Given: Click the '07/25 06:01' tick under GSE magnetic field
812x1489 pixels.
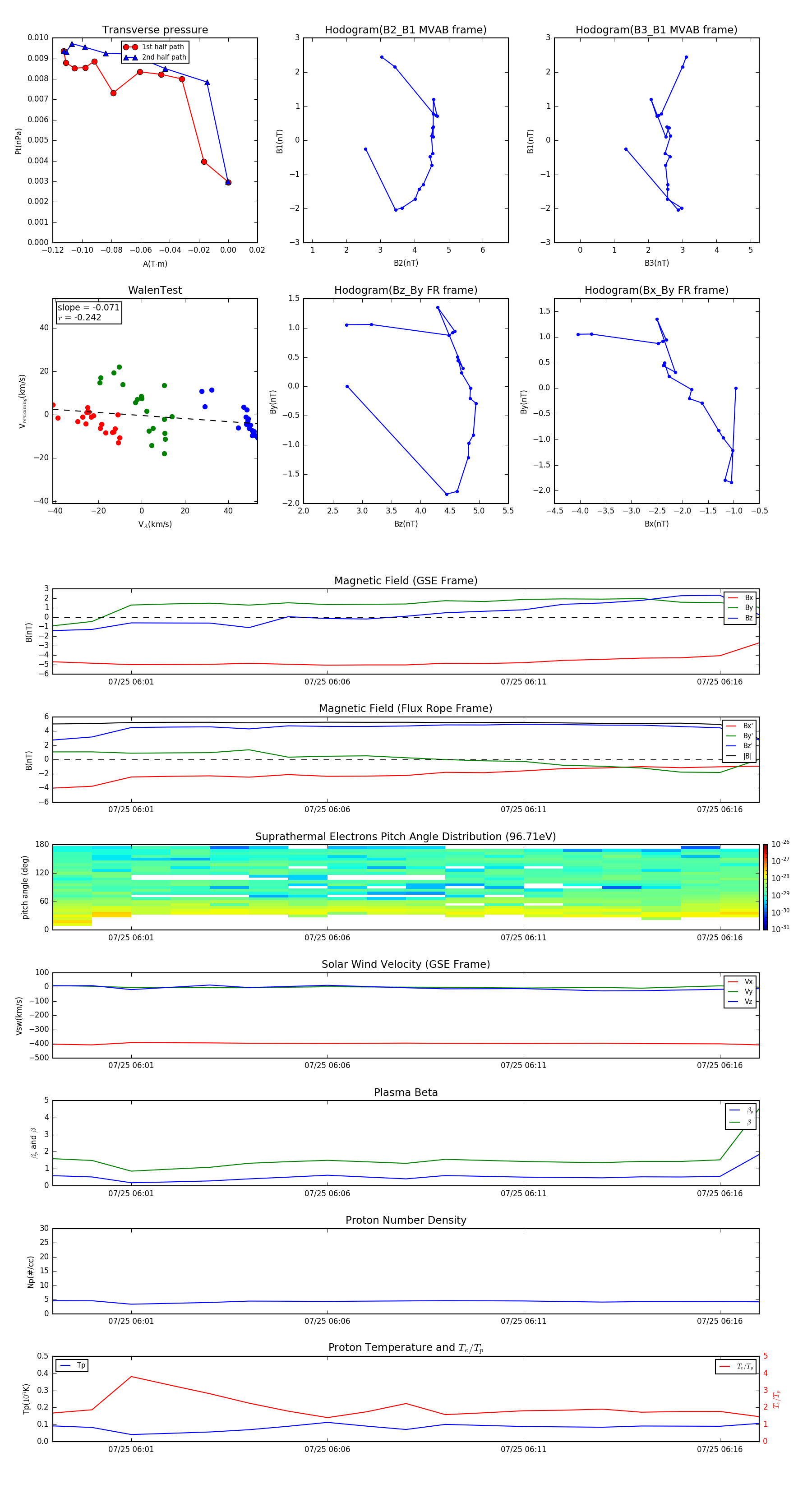Looking at the screenshot, I should coord(131,682).
